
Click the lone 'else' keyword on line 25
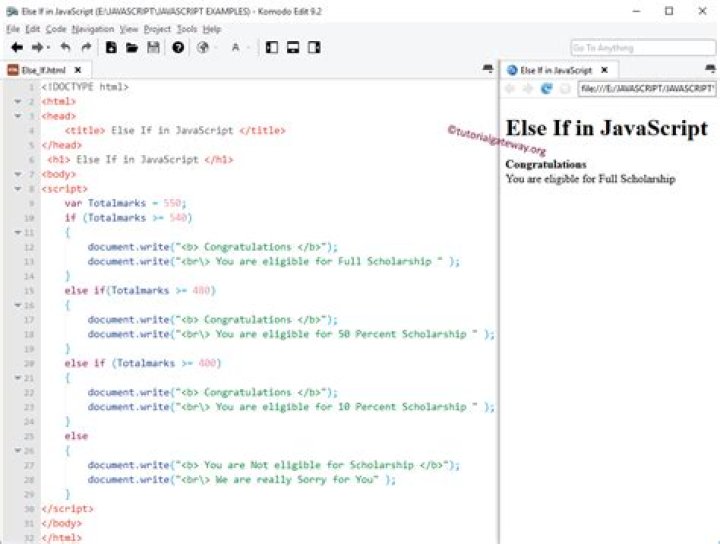pyautogui.click(x=76, y=436)
